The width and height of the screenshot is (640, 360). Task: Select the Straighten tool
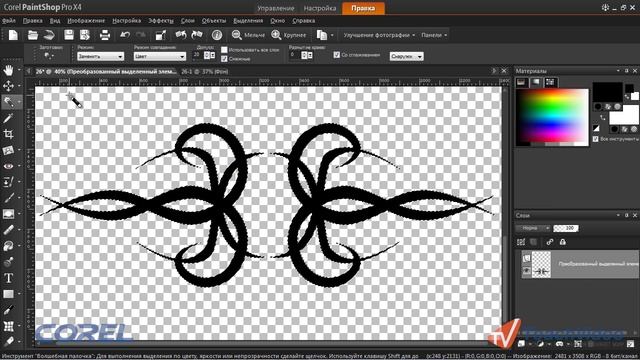[x=8, y=150]
